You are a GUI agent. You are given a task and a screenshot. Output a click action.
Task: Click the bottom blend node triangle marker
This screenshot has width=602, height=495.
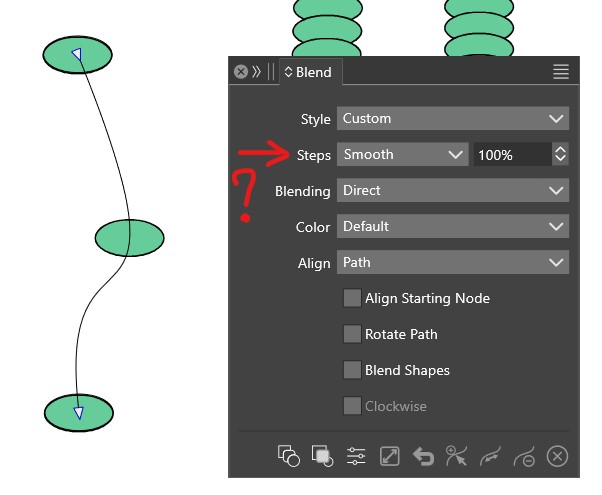pyautogui.click(x=79, y=413)
